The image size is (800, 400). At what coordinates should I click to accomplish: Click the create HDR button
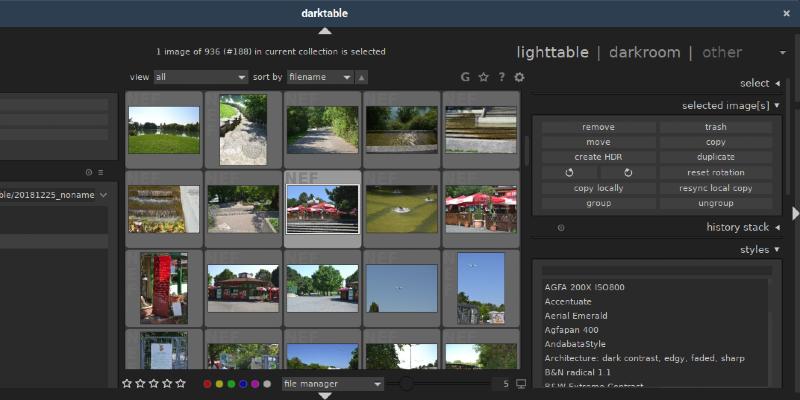click(x=599, y=157)
